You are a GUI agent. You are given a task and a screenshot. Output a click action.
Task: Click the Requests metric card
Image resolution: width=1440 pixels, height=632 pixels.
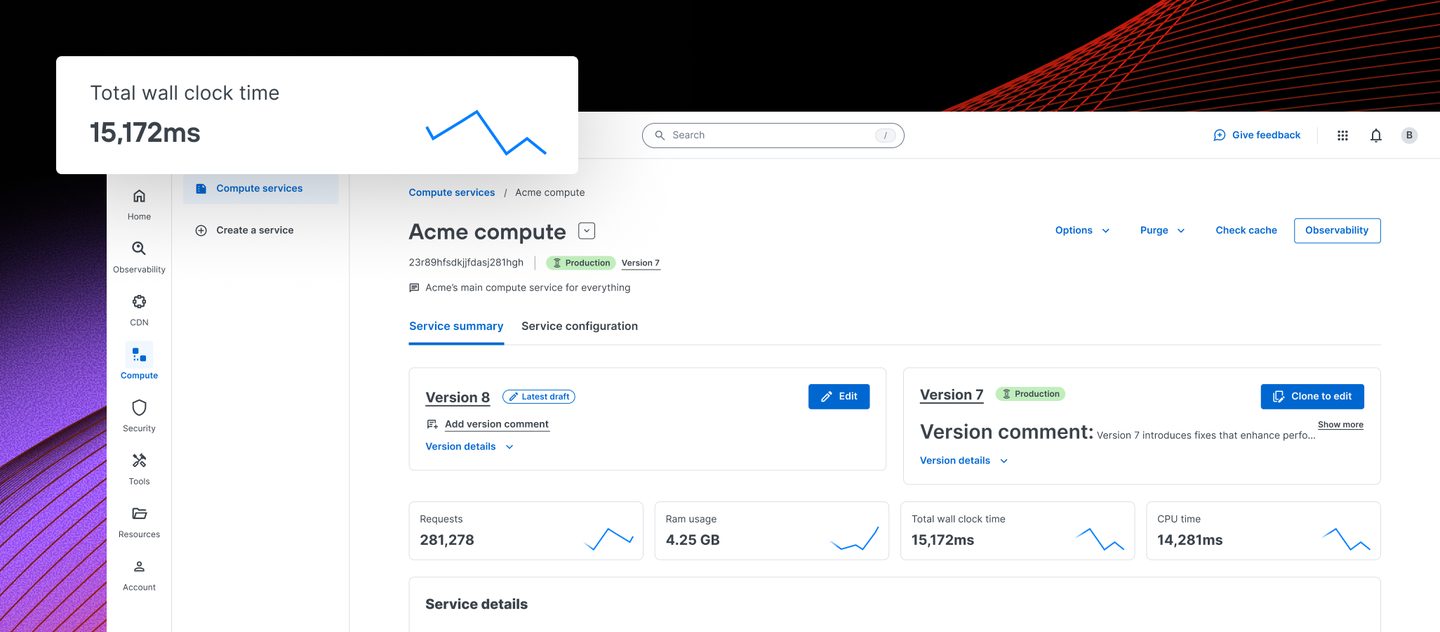(x=526, y=530)
